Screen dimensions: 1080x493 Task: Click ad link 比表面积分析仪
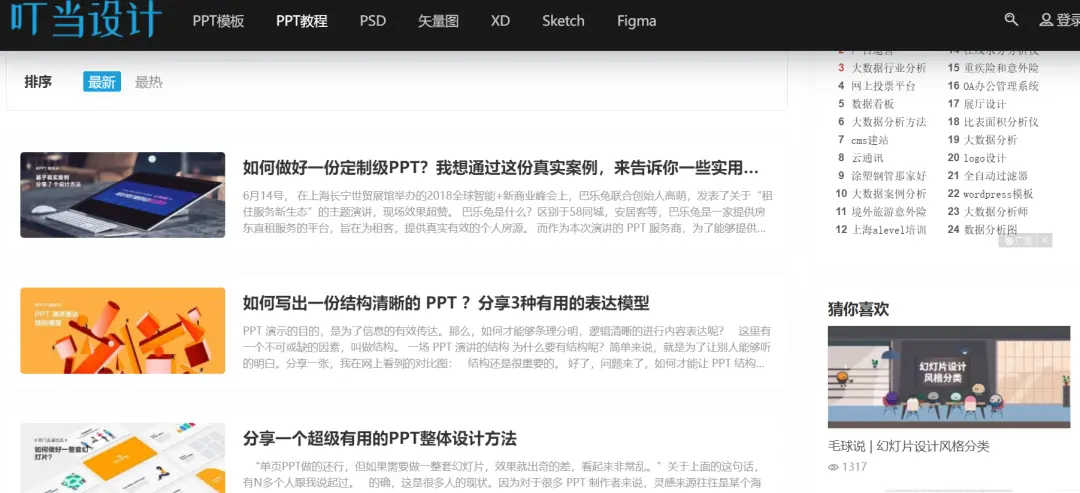click(x=1001, y=122)
